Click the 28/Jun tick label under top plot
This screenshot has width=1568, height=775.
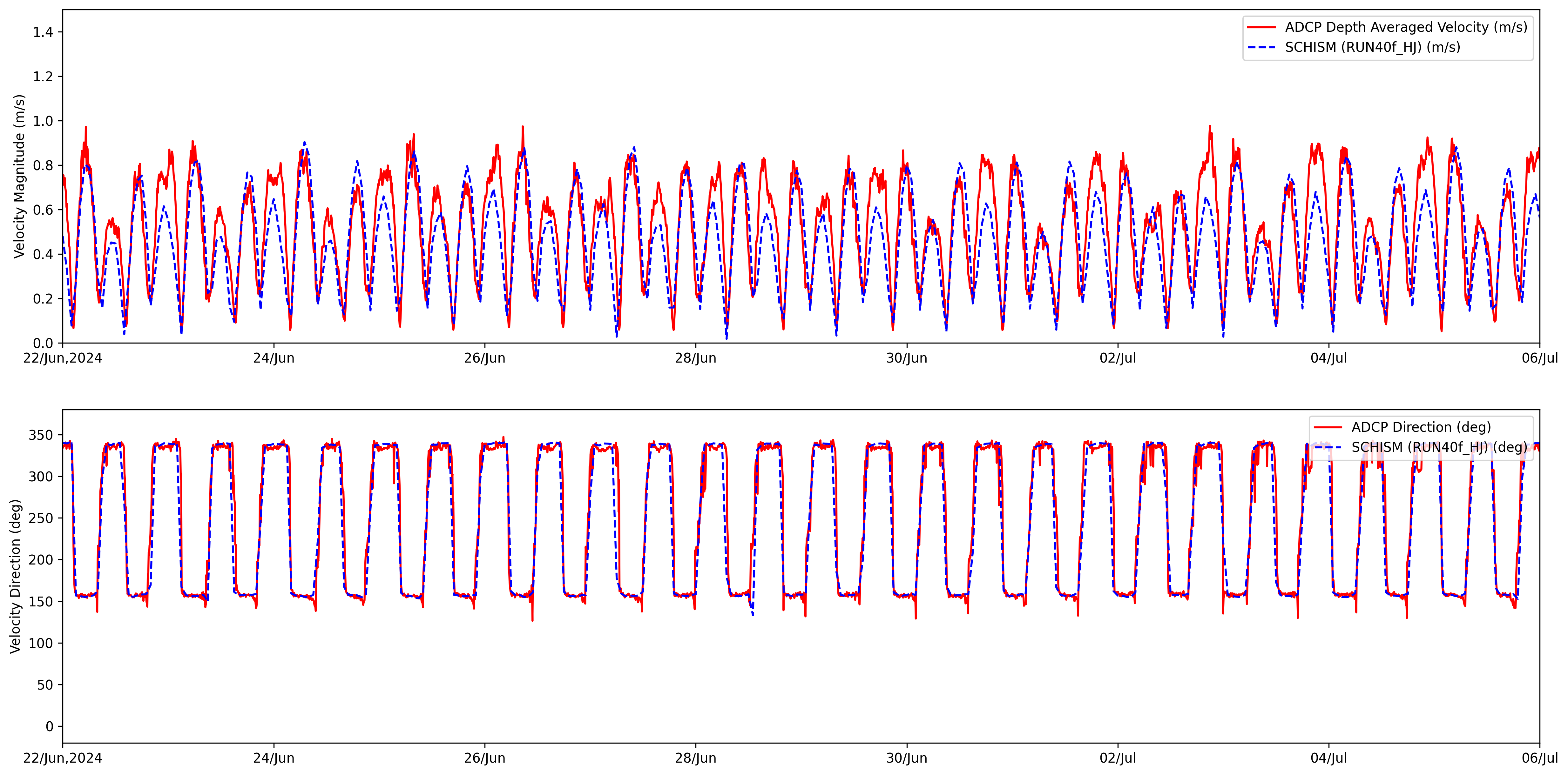695,358
